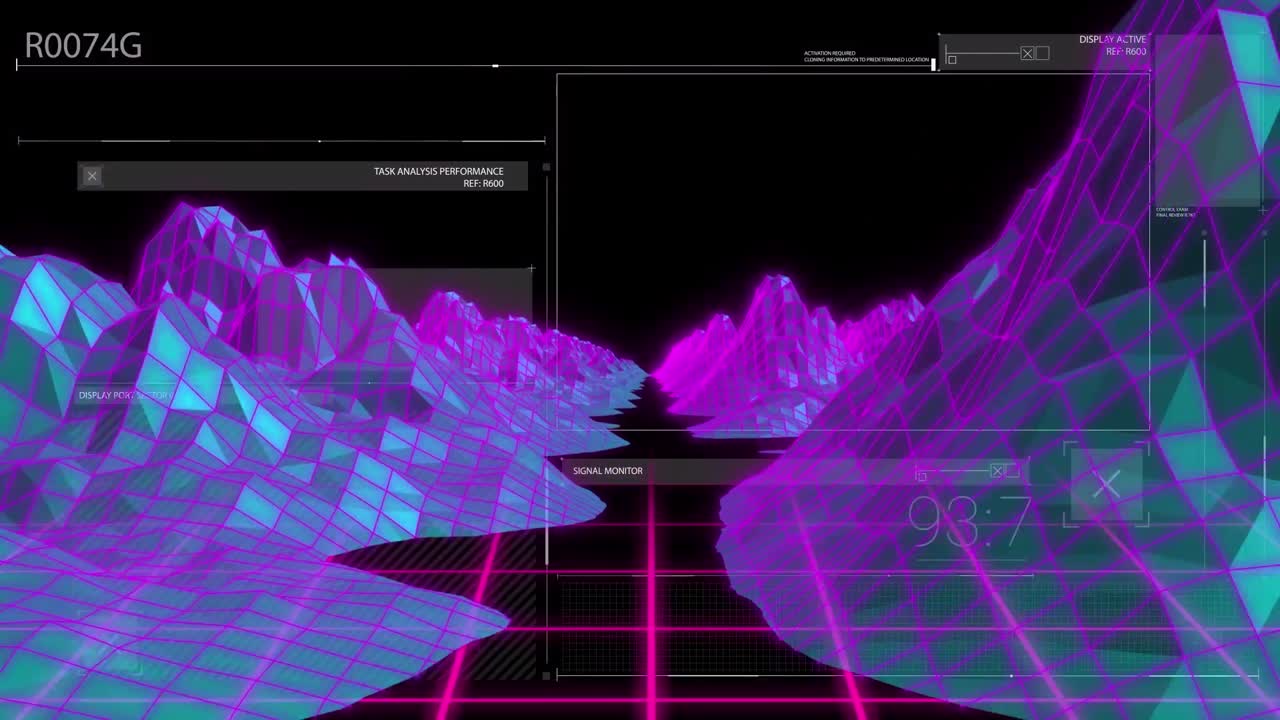Click the X icon on Task Analysis Performance panel
Screen dimensions: 1280x720
point(91,176)
